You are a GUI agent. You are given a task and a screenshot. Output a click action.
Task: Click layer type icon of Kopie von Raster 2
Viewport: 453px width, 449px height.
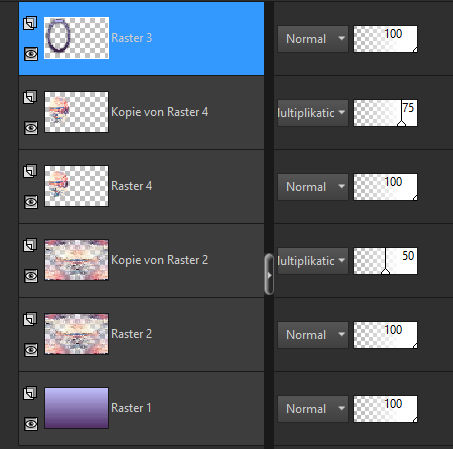pos(30,245)
